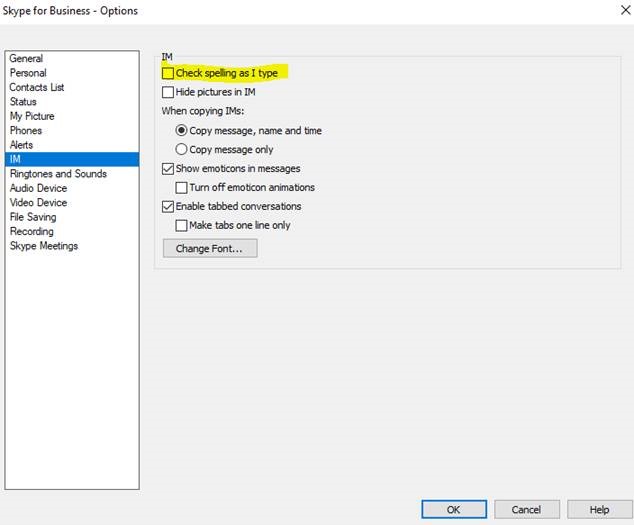Image resolution: width=634 pixels, height=525 pixels.
Task: Select Recording in sidebar list
Action: point(72,232)
